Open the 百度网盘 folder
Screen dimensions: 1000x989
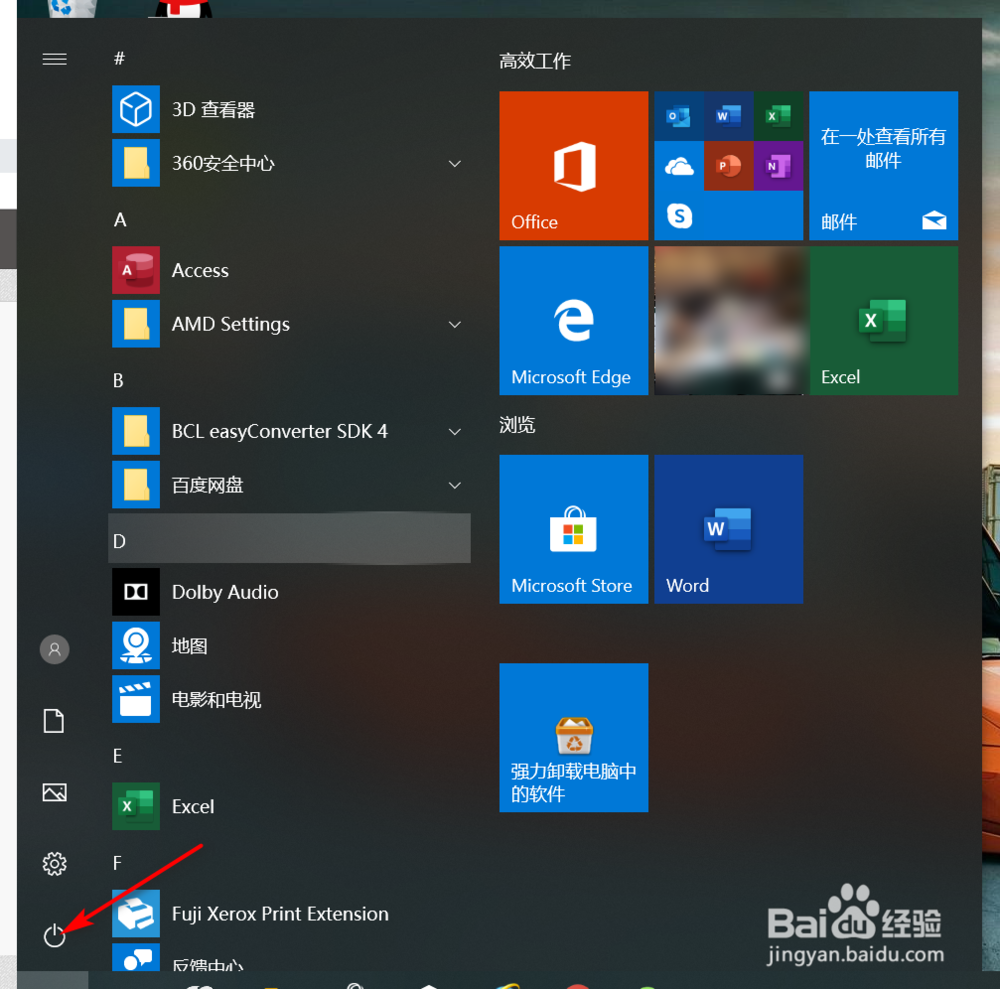click(x=290, y=485)
